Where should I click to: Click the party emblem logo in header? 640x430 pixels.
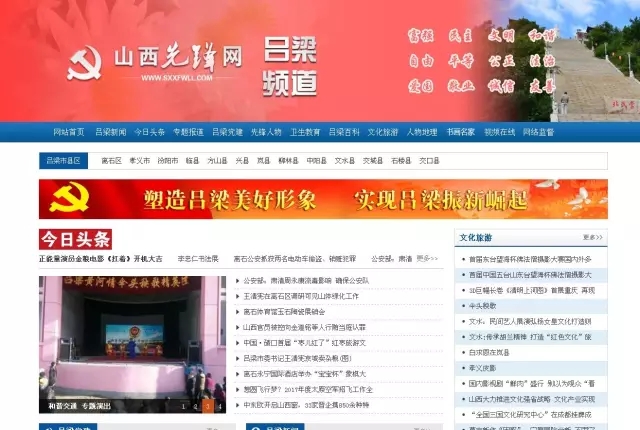click(84, 64)
